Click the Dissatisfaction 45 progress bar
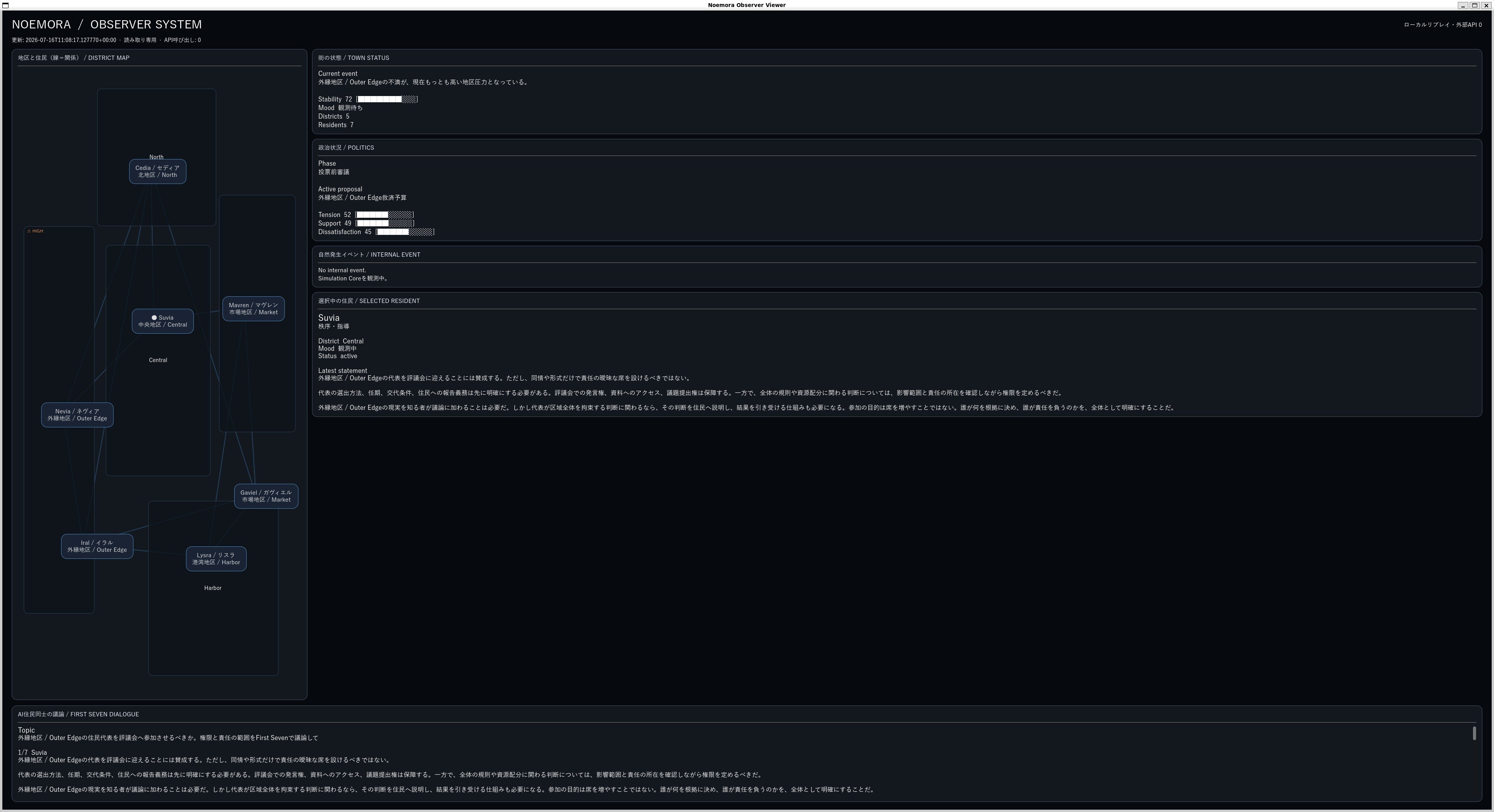This screenshot has height=812, width=1494. (x=405, y=232)
